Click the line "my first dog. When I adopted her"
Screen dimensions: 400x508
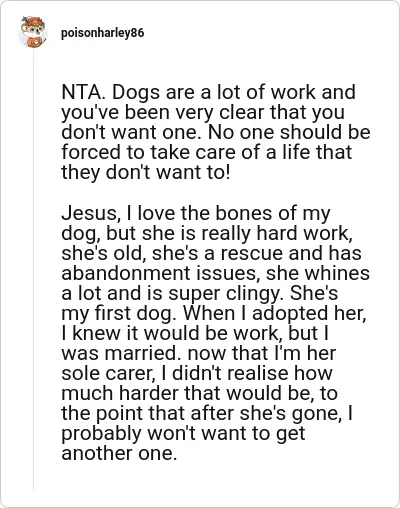[214, 313]
